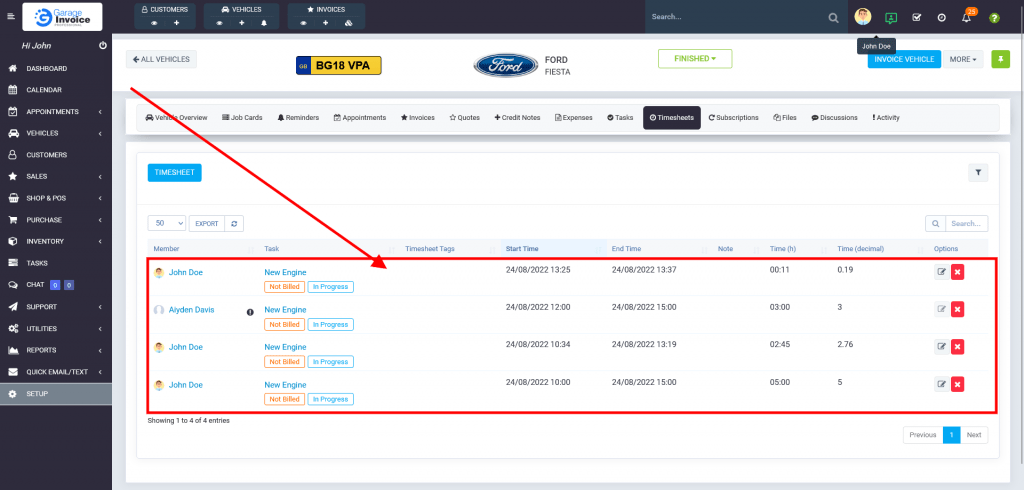Switch to the Reminders tab
Image resolution: width=1024 pixels, height=490 pixels.
tap(298, 118)
